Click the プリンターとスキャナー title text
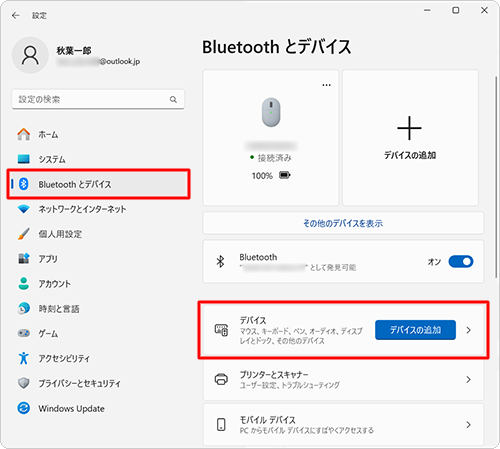 (274, 374)
